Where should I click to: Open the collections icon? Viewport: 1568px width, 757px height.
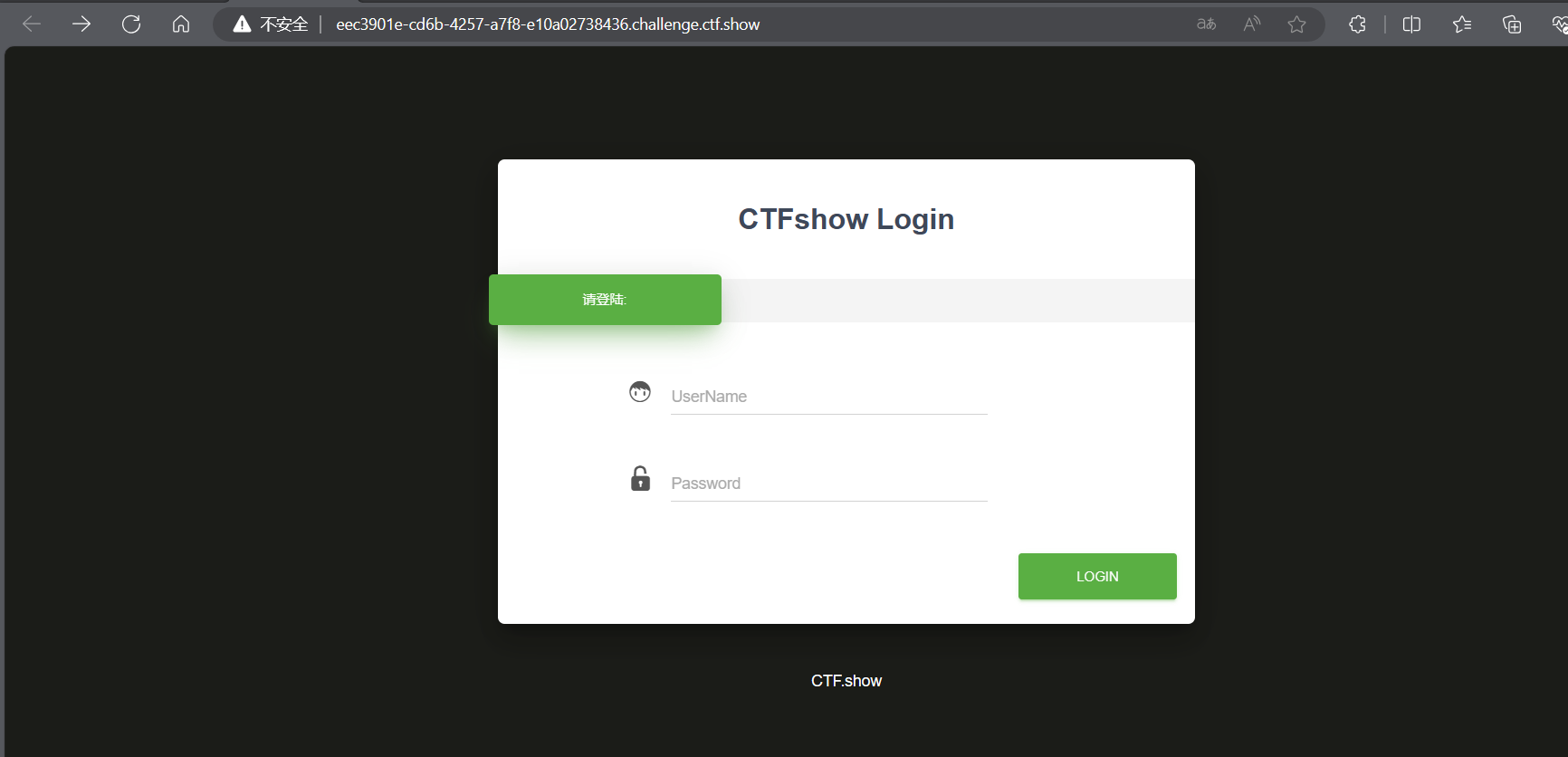tap(1512, 24)
